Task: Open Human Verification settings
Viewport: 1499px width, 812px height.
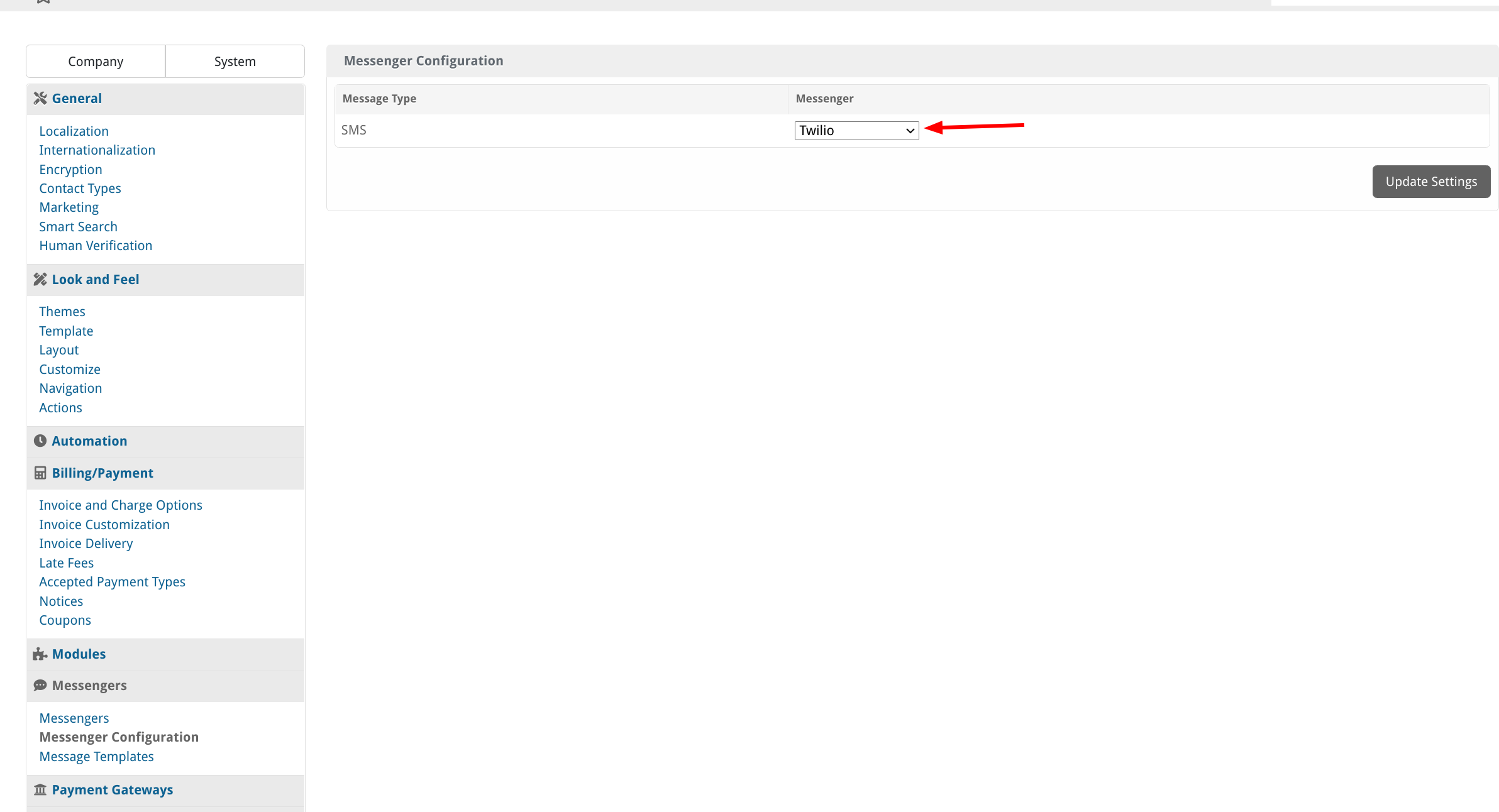Action: pos(96,245)
